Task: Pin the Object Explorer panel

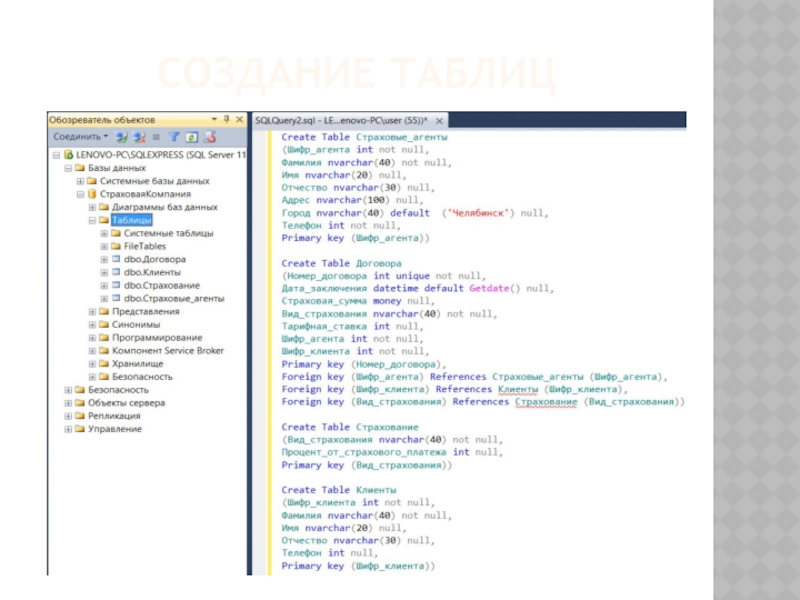Action: [226, 119]
